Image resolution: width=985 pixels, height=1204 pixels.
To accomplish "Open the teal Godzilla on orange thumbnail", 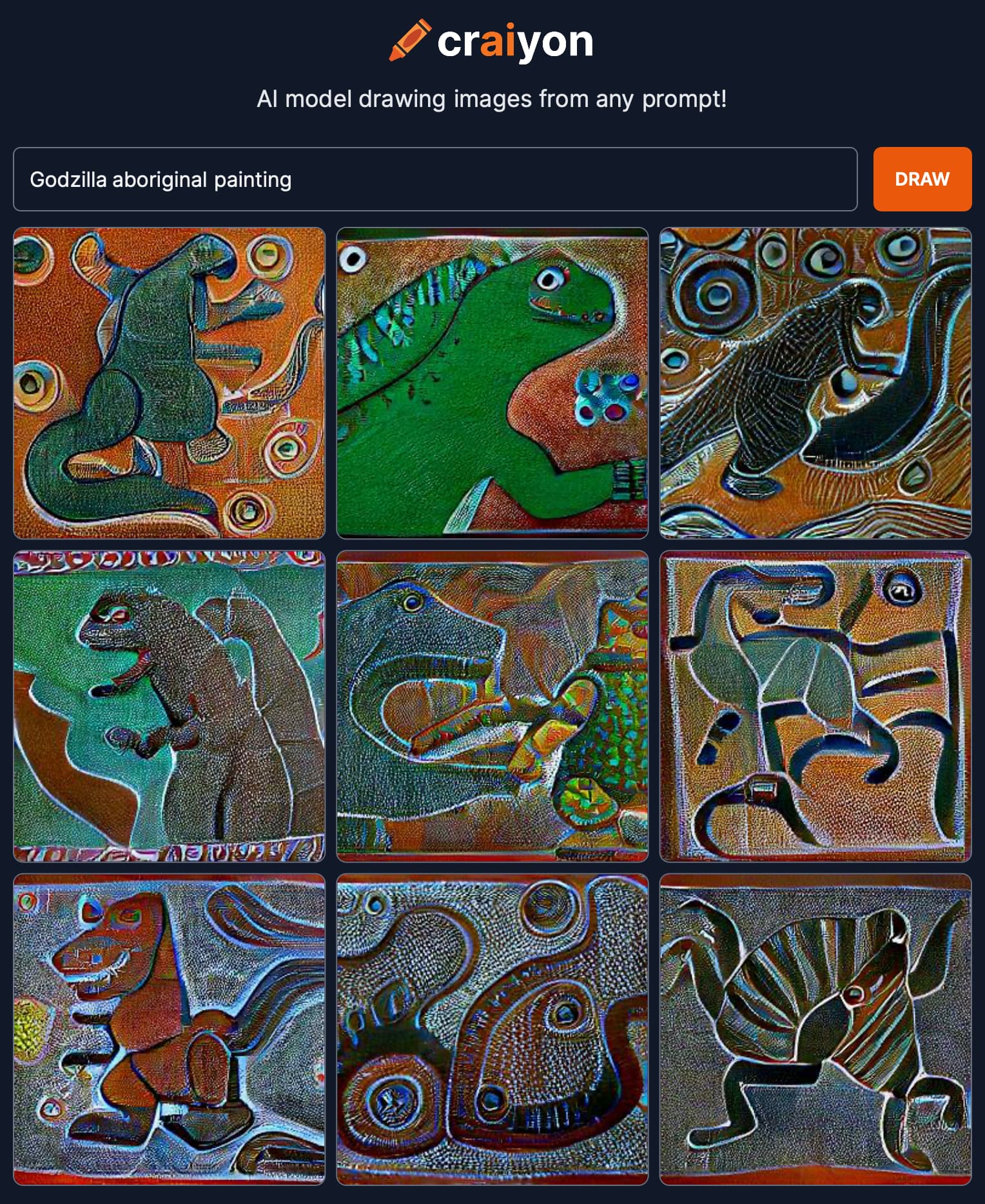I will (x=170, y=383).
